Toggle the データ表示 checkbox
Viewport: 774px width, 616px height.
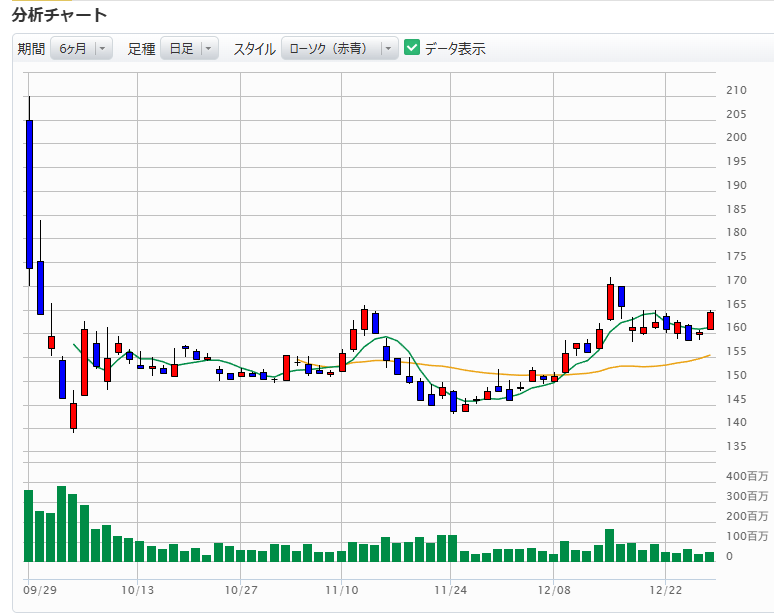[412, 48]
